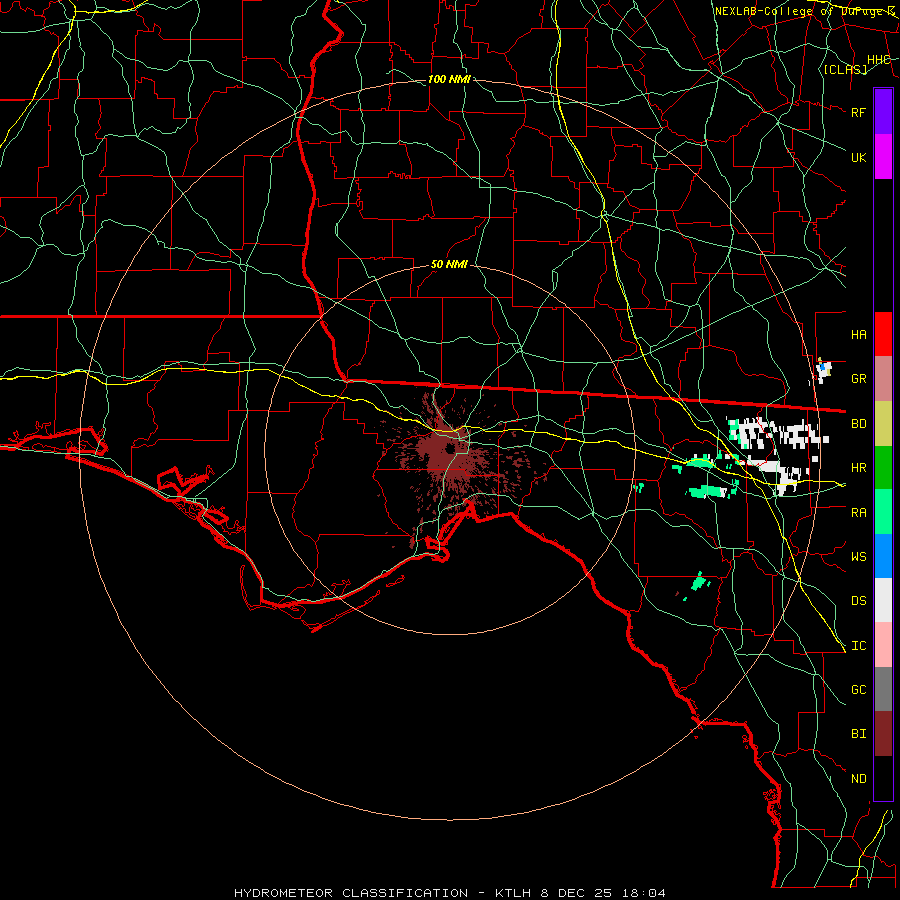900x900 pixels.
Task: Select the WS legend label
Action: point(859,557)
